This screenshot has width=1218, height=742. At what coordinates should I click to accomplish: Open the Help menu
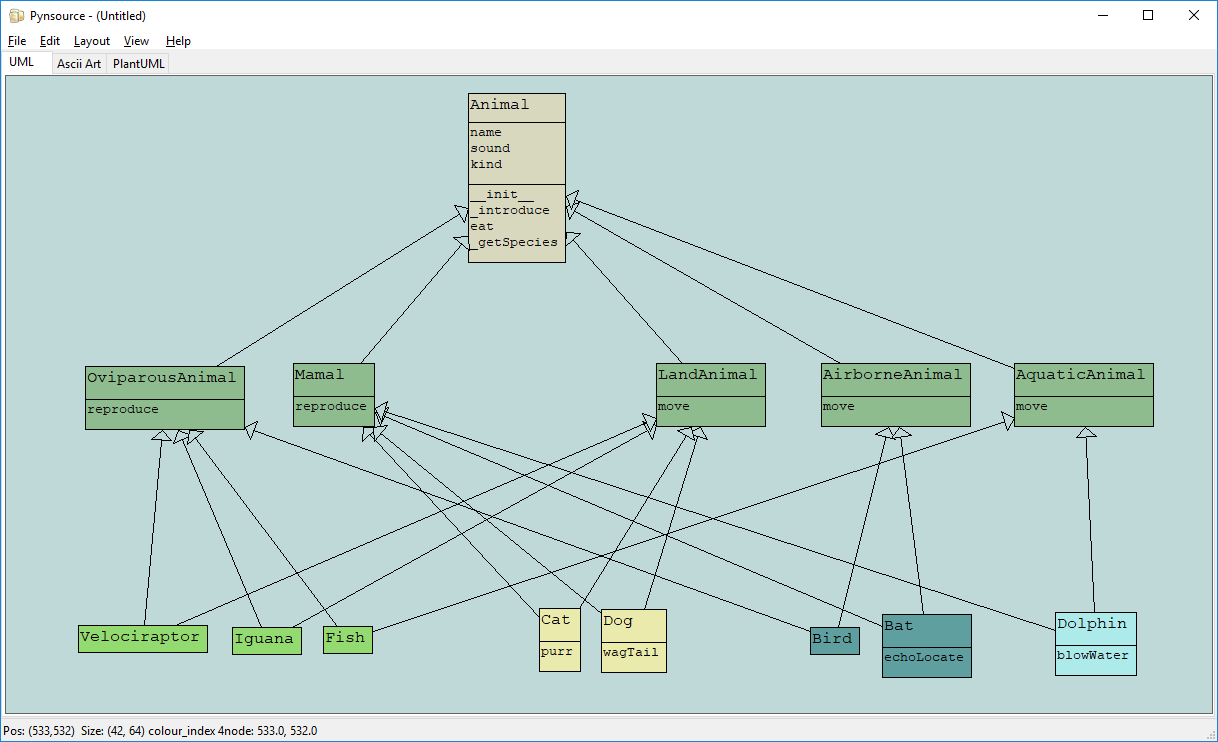point(178,41)
